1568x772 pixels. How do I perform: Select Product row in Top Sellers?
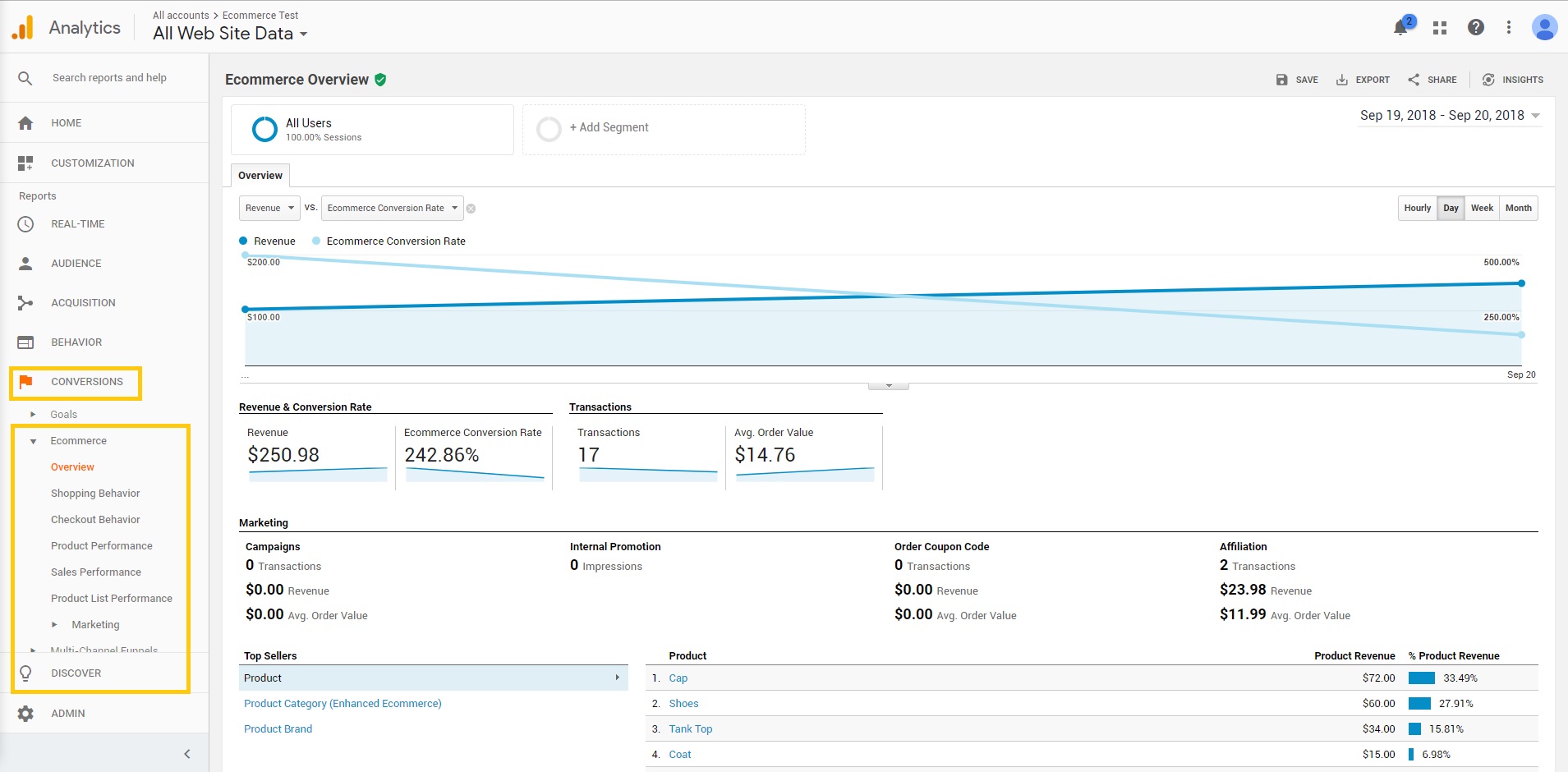[x=434, y=678]
